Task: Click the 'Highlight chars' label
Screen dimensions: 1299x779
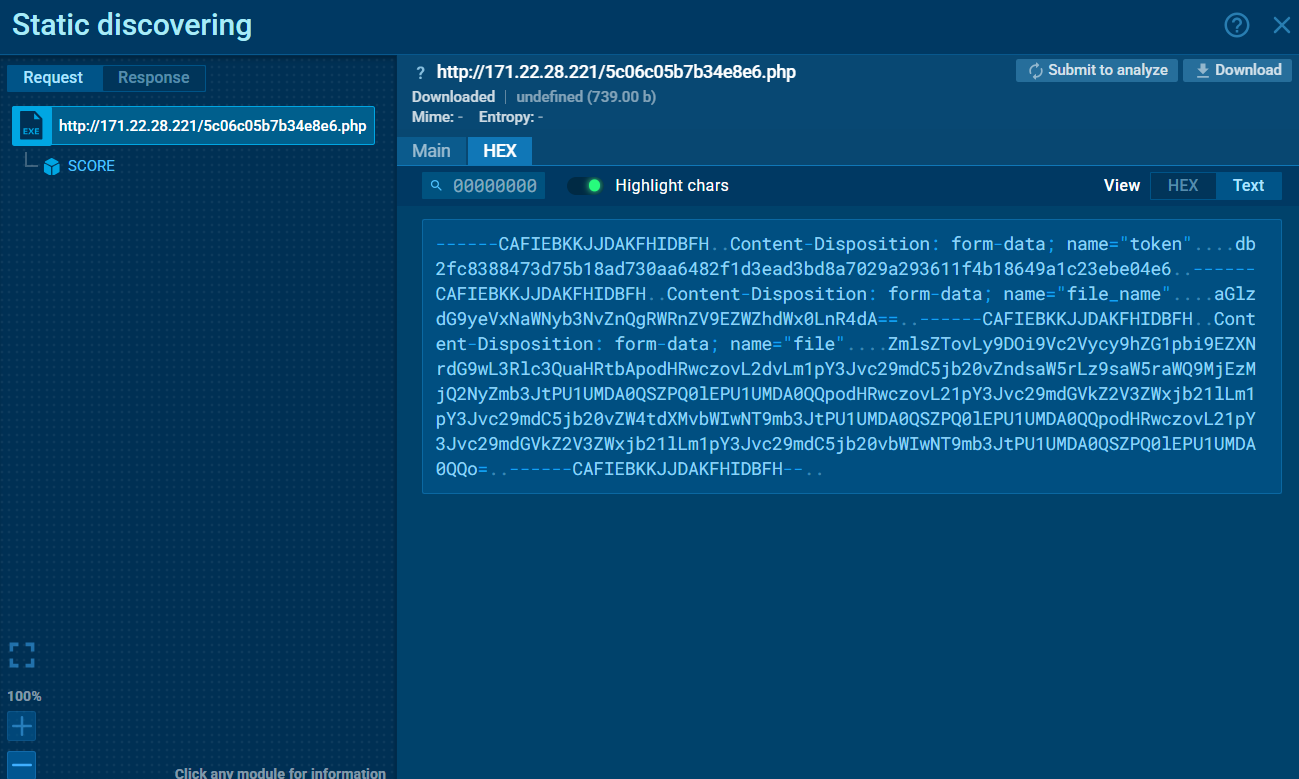Action: click(x=672, y=186)
